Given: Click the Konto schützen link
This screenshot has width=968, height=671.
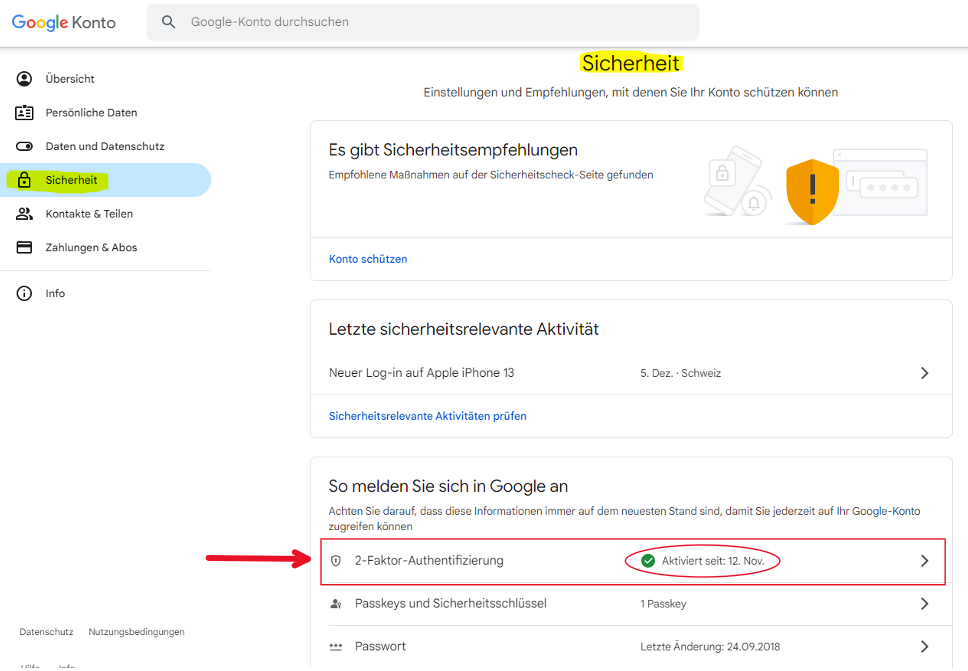Looking at the screenshot, I should (368, 259).
